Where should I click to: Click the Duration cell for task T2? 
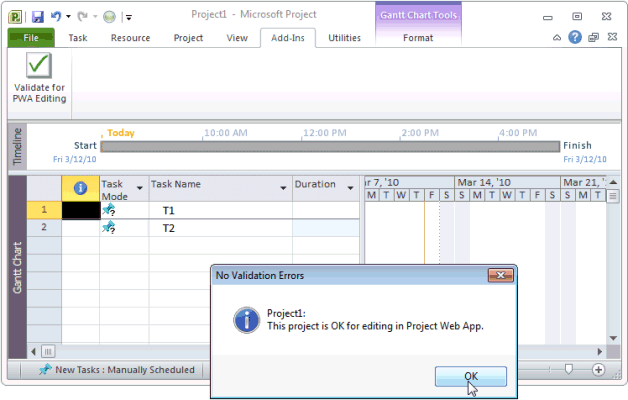tap(326, 228)
